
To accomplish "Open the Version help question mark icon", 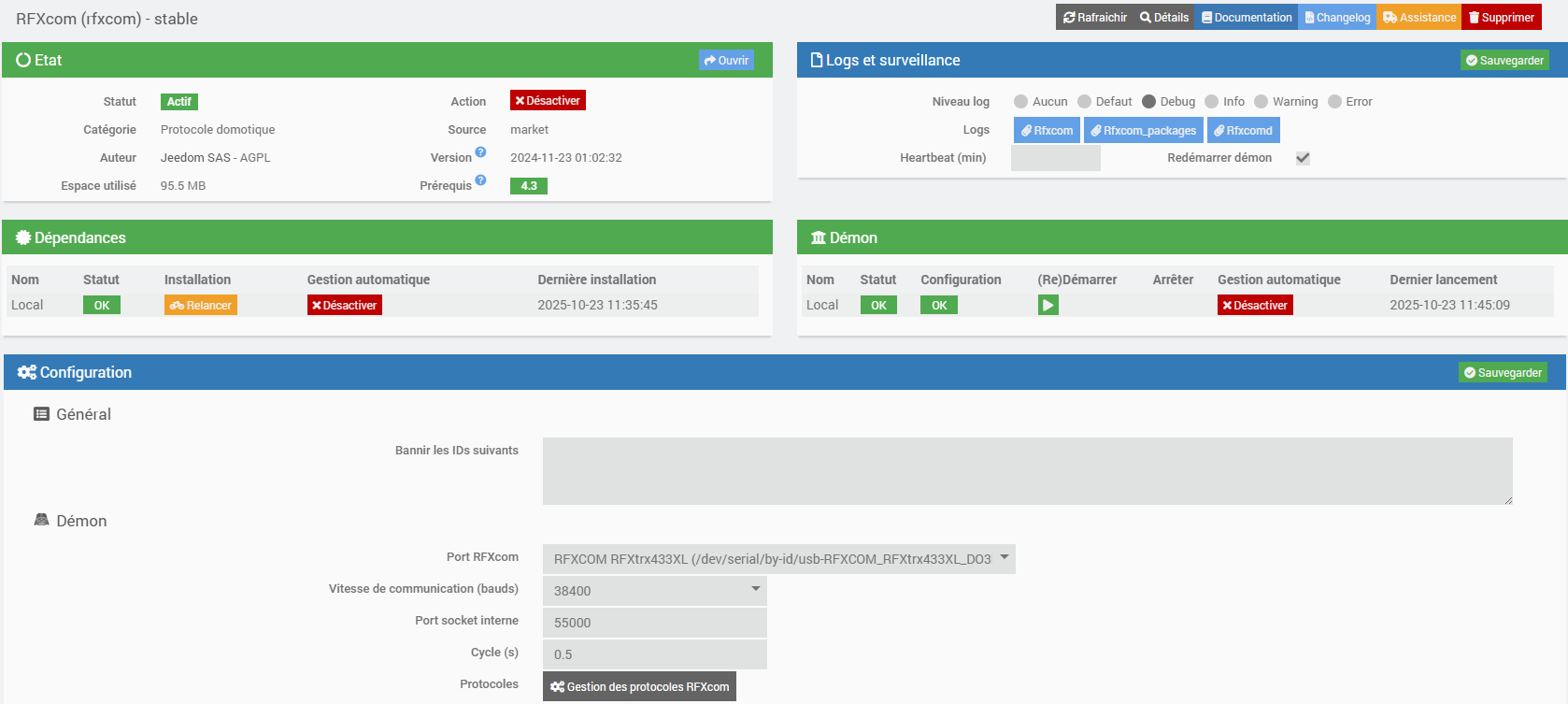I will coord(480,152).
